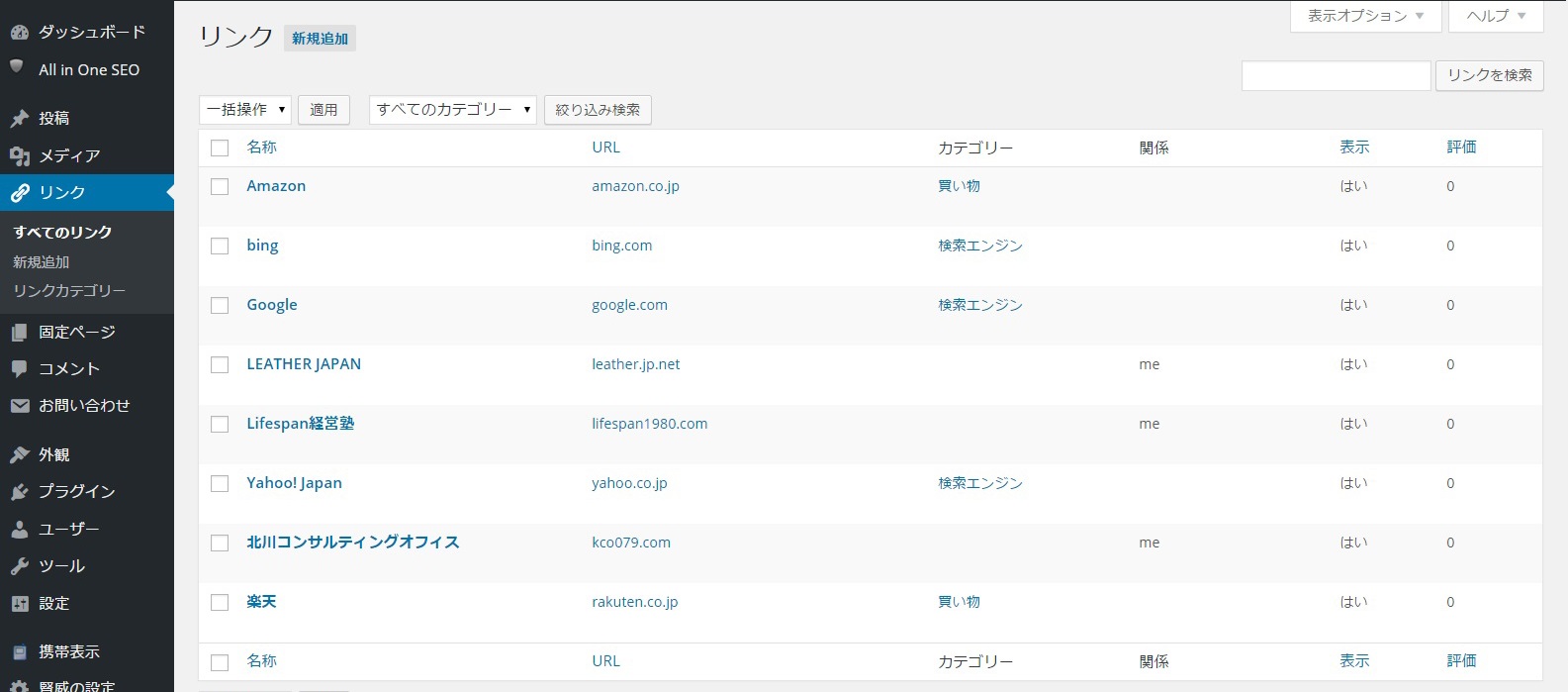Toggle the select-all checkbox in header row

point(220,148)
